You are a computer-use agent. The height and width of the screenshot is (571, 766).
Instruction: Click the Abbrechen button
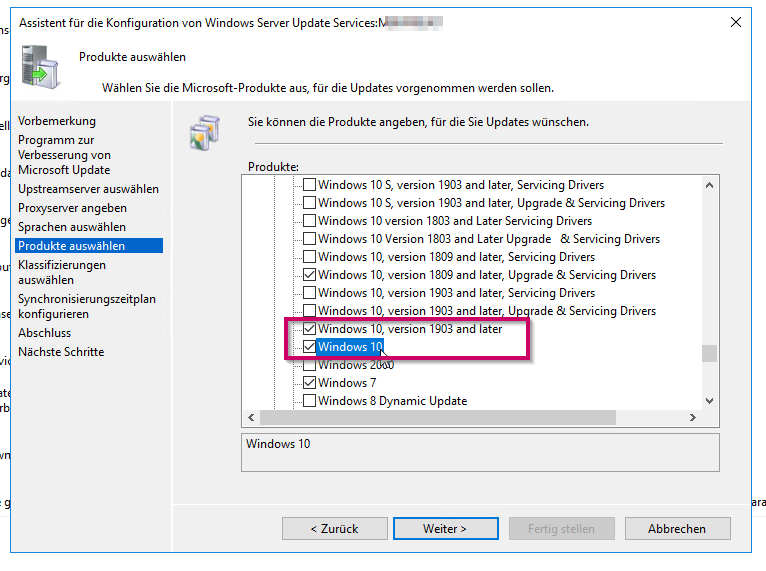[x=678, y=529]
